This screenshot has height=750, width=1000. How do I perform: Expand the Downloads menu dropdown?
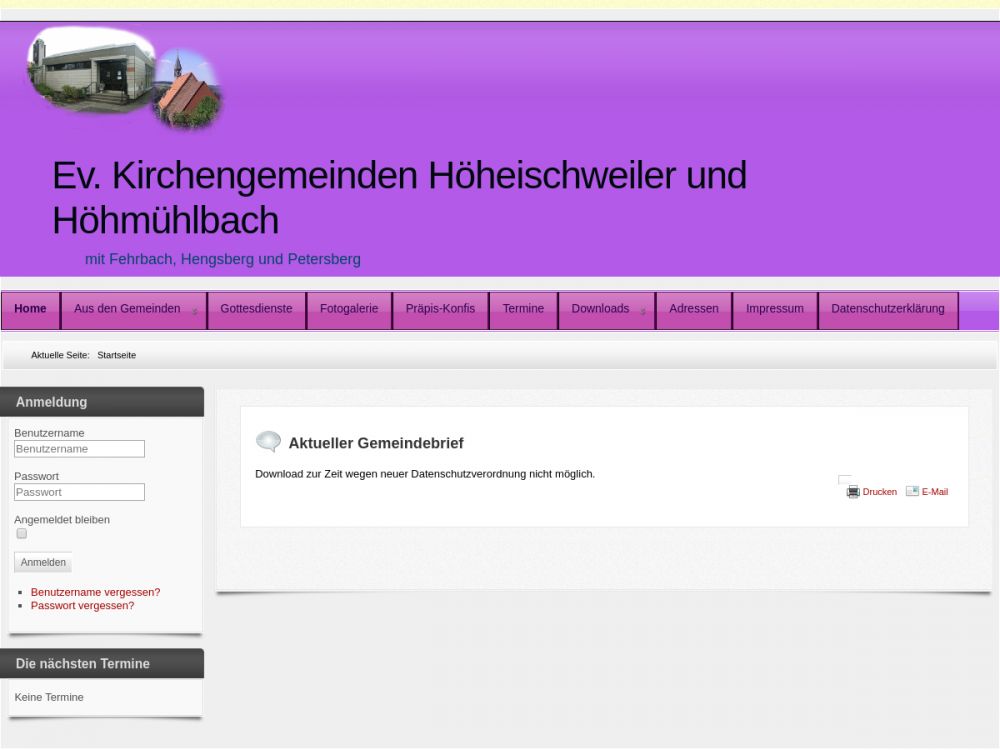point(606,309)
